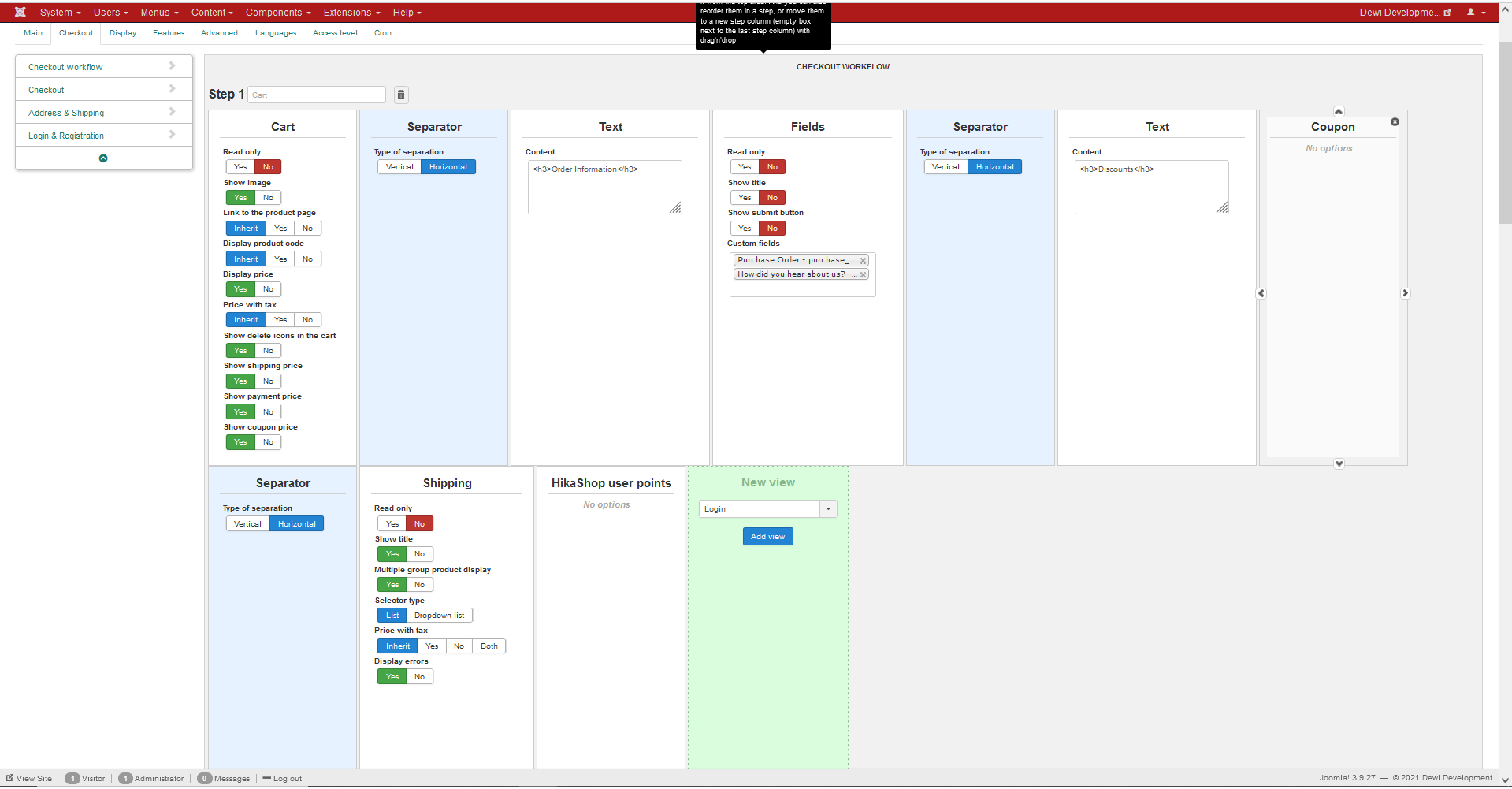Choose Yes for Link to the product page
This screenshot has width=1512, height=789.
pyautogui.click(x=280, y=229)
